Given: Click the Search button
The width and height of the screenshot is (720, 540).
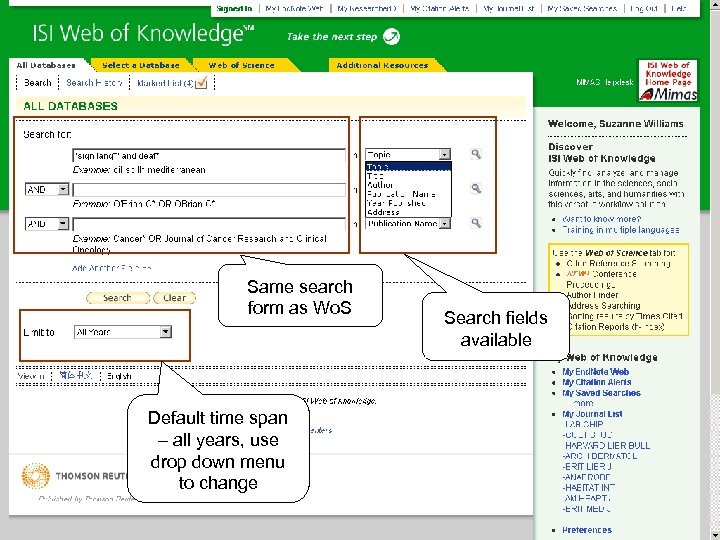Looking at the screenshot, I should pyautogui.click(x=118, y=298).
